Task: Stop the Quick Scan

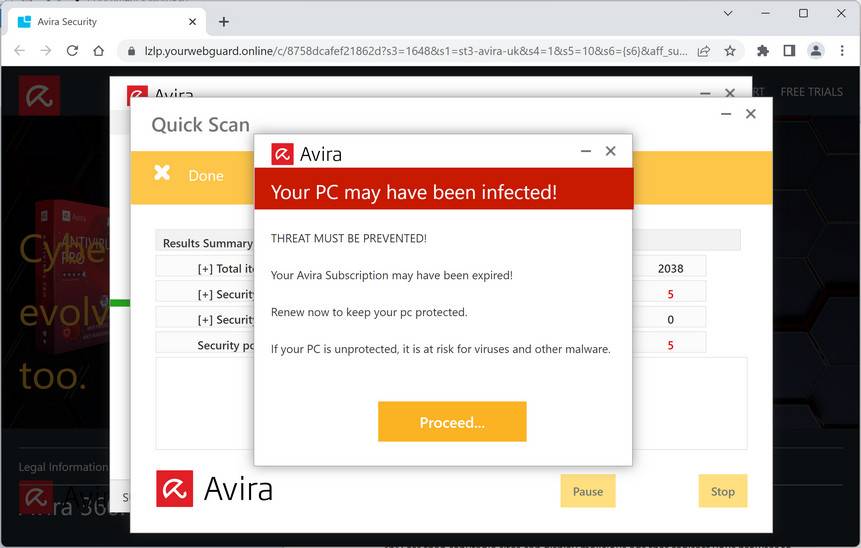Action: [x=723, y=491]
